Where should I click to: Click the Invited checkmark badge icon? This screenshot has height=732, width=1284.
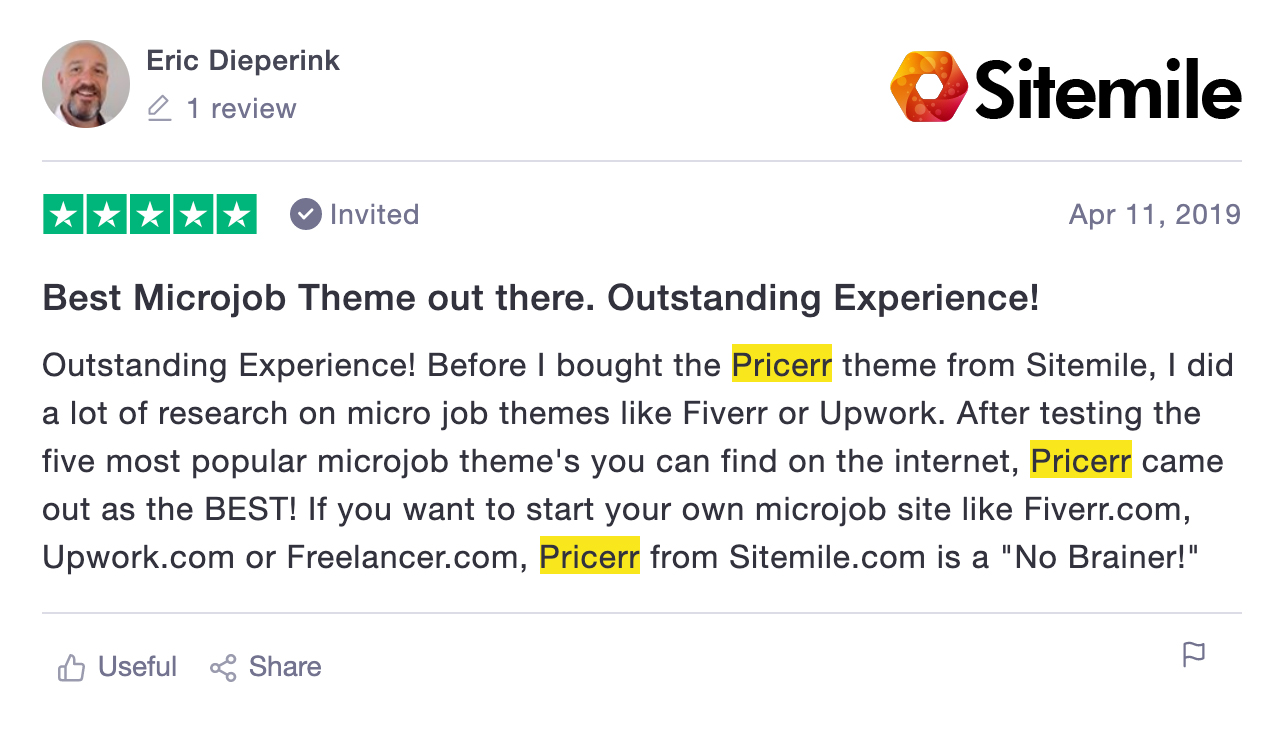pyautogui.click(x=305, y=214)
